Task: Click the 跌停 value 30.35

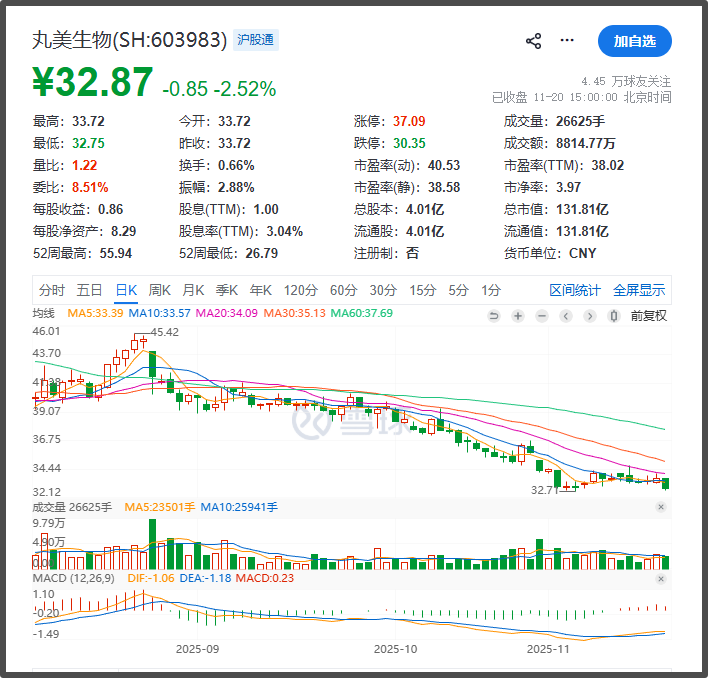Action: point(409,144)
